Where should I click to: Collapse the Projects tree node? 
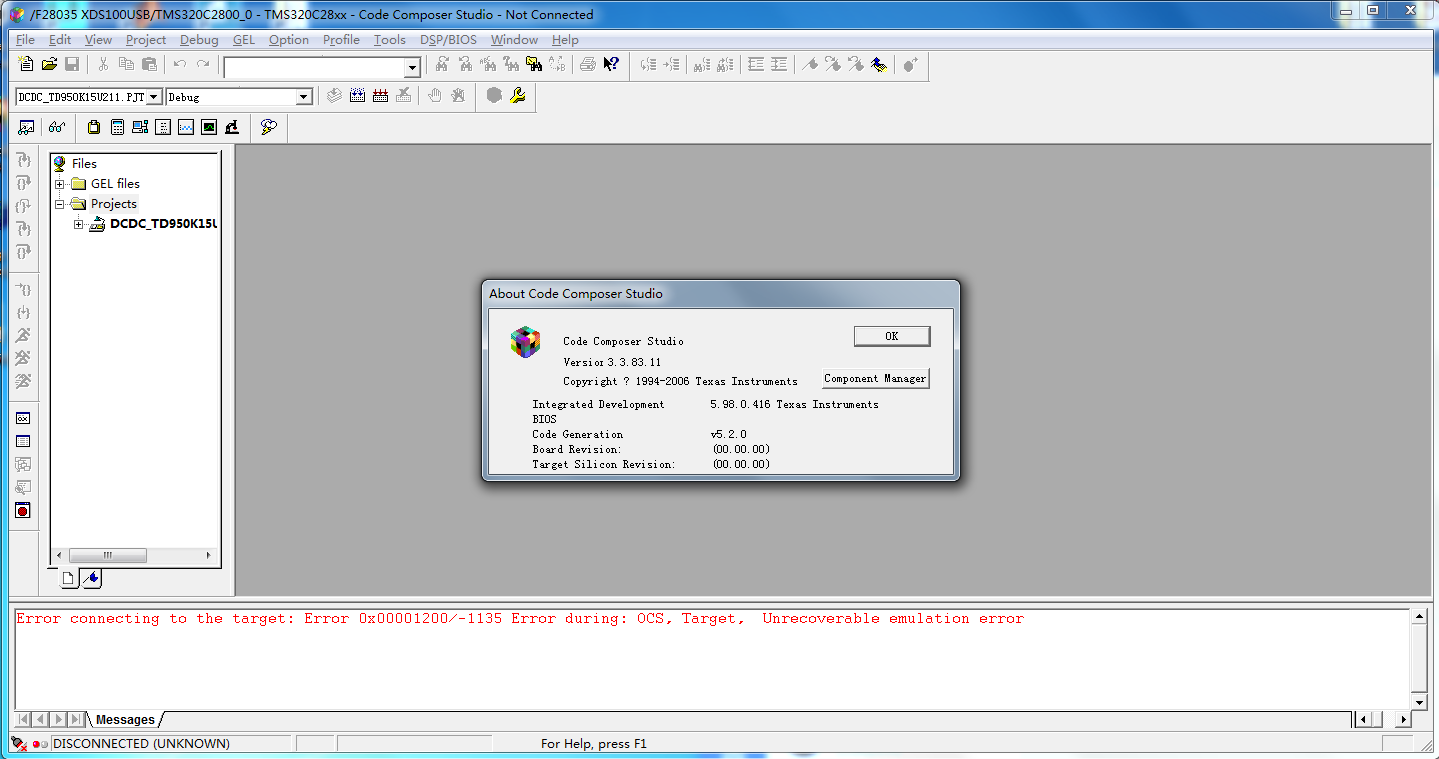[60, 204]
